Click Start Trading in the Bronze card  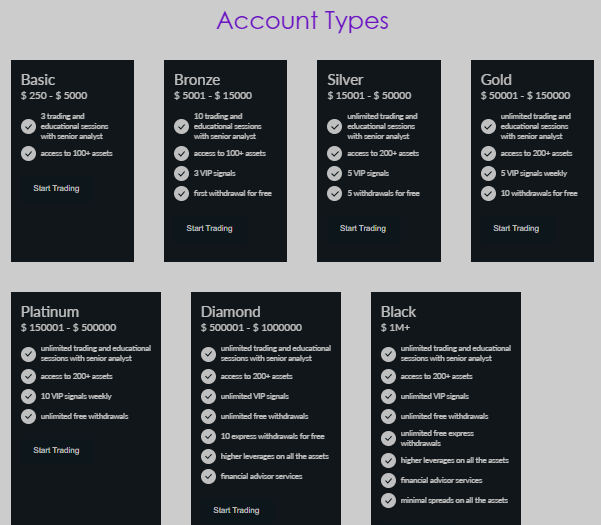pyautogui.click(x=209, y=228)
